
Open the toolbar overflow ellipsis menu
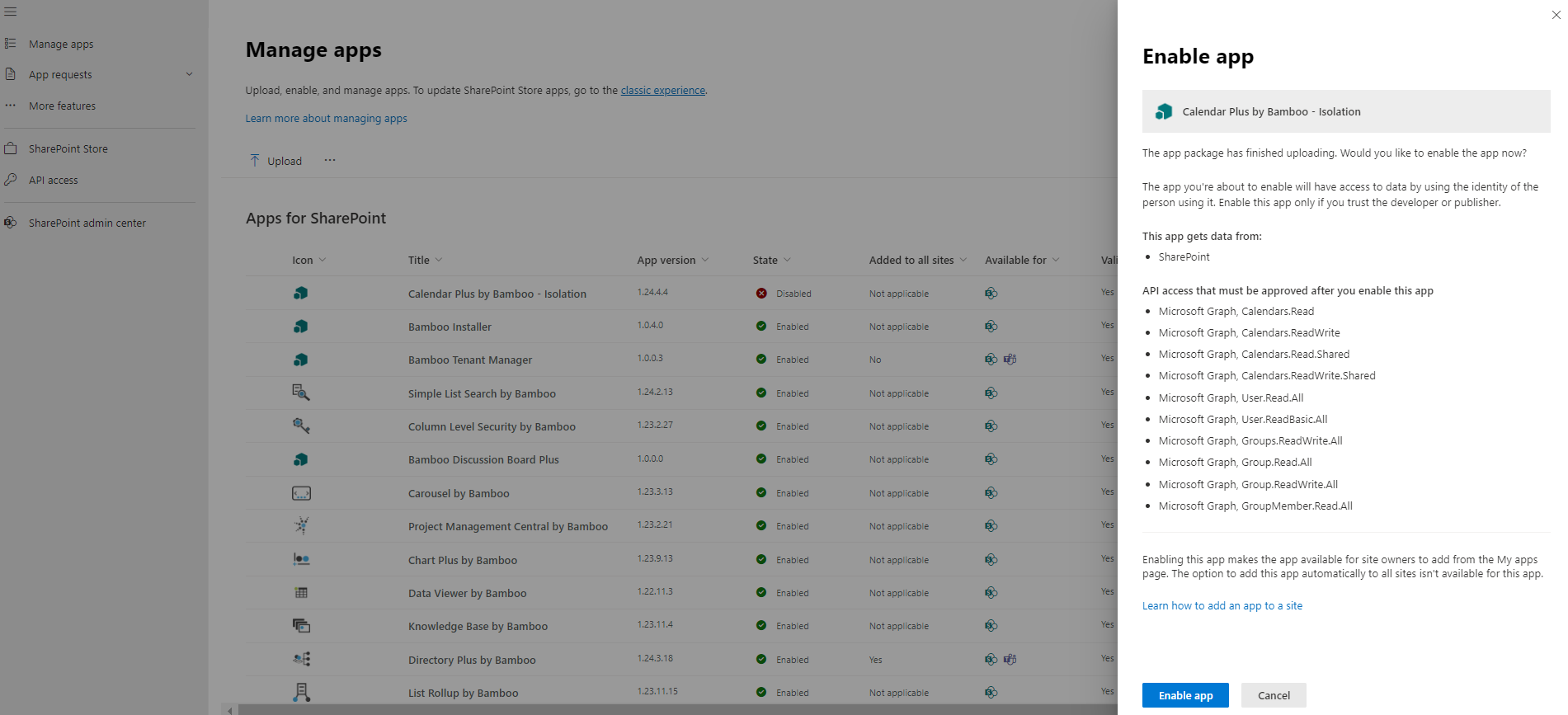(330, 160)
